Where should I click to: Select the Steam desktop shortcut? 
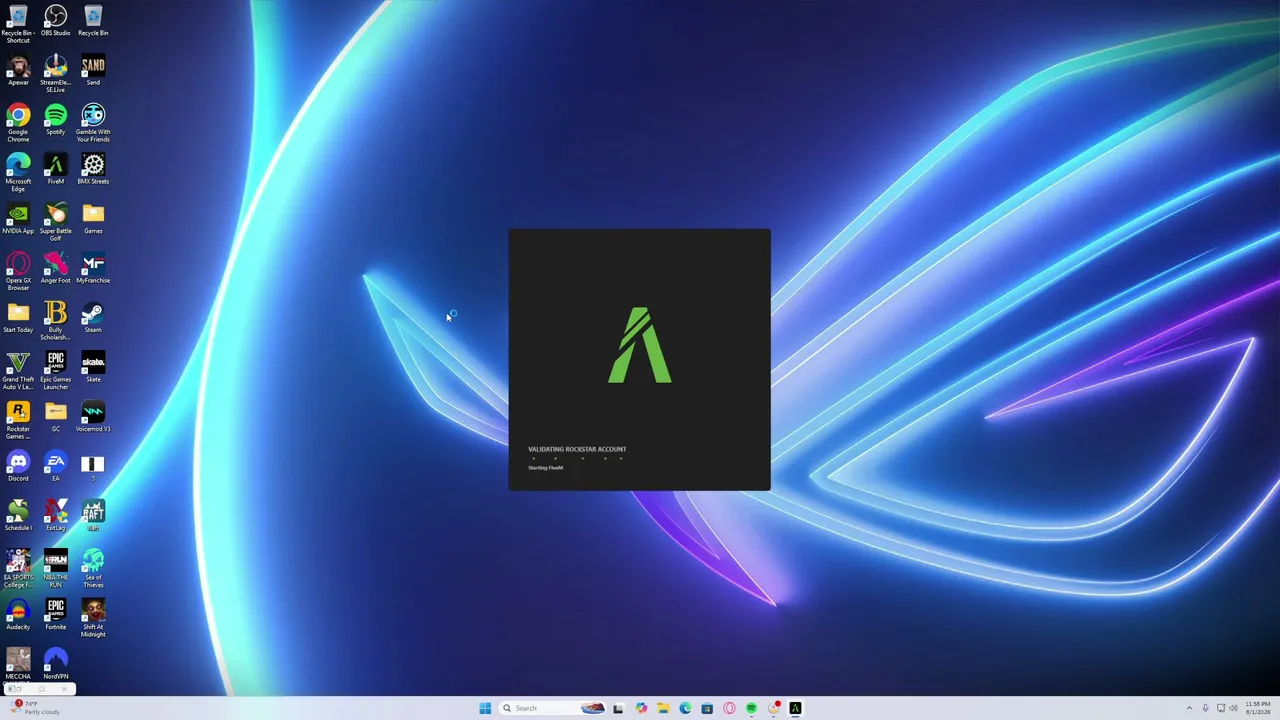(x=93, y=317)
